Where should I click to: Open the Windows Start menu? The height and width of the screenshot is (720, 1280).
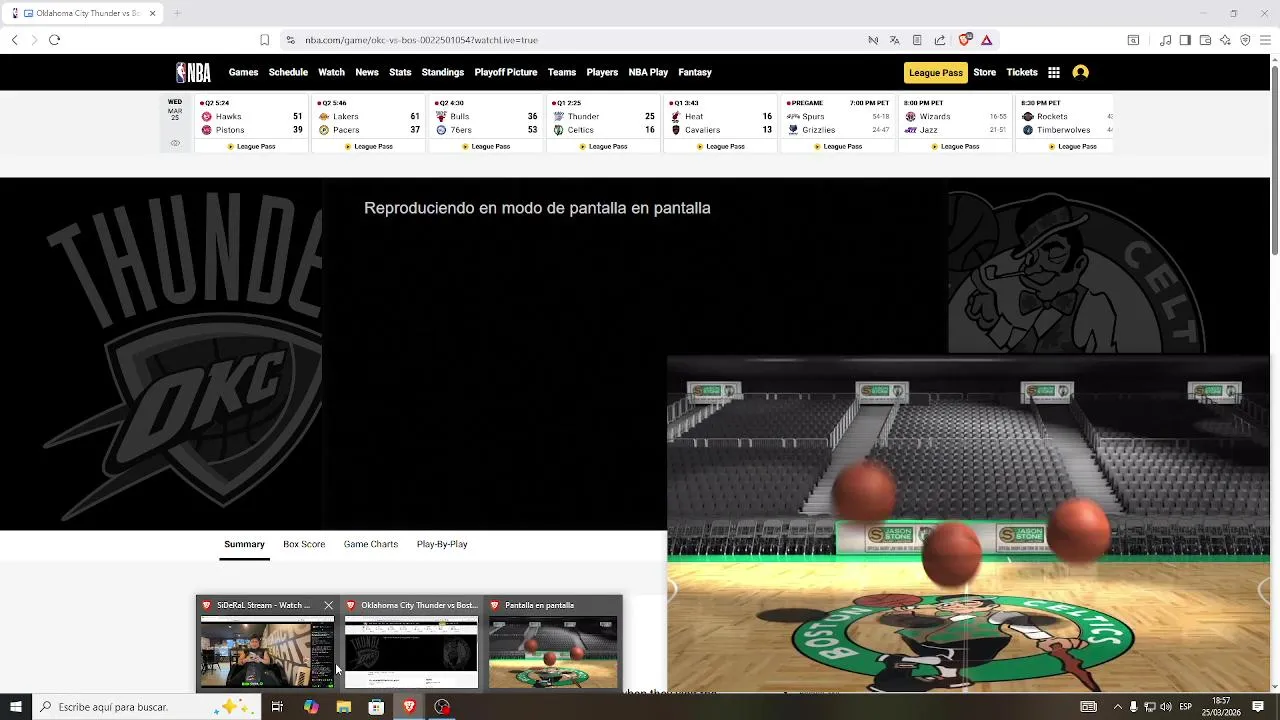click(15, 707)
